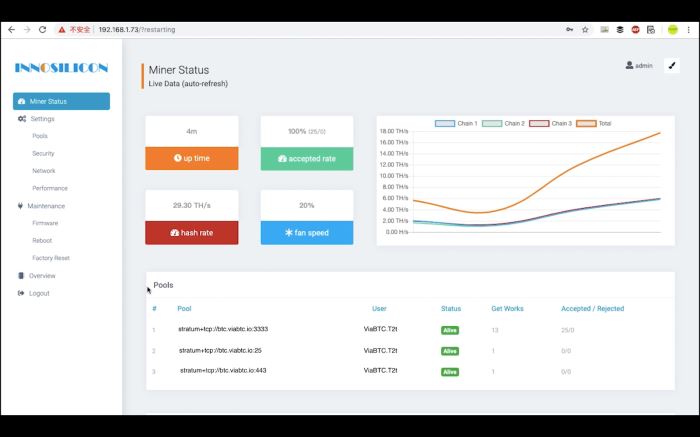This screenshot has height=437, width=700.
Task: Click the admin user label
Action: [x=639, y=66]
